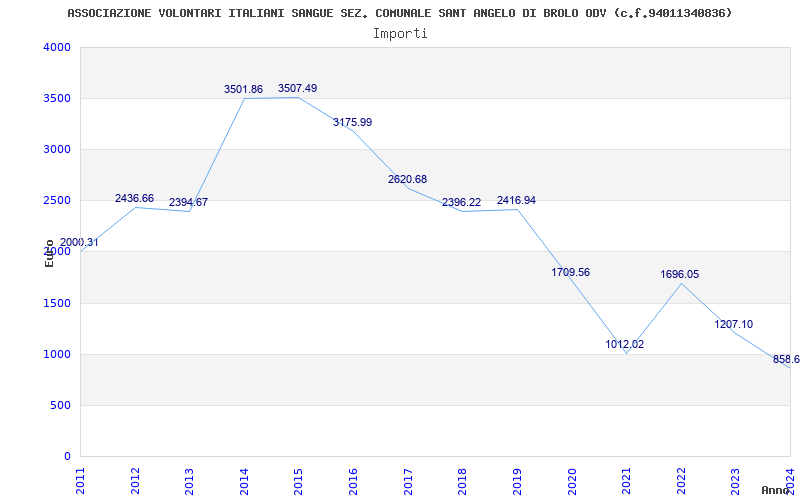
Task: Click y-axis tick label 1500
Action: coord(57,304)
